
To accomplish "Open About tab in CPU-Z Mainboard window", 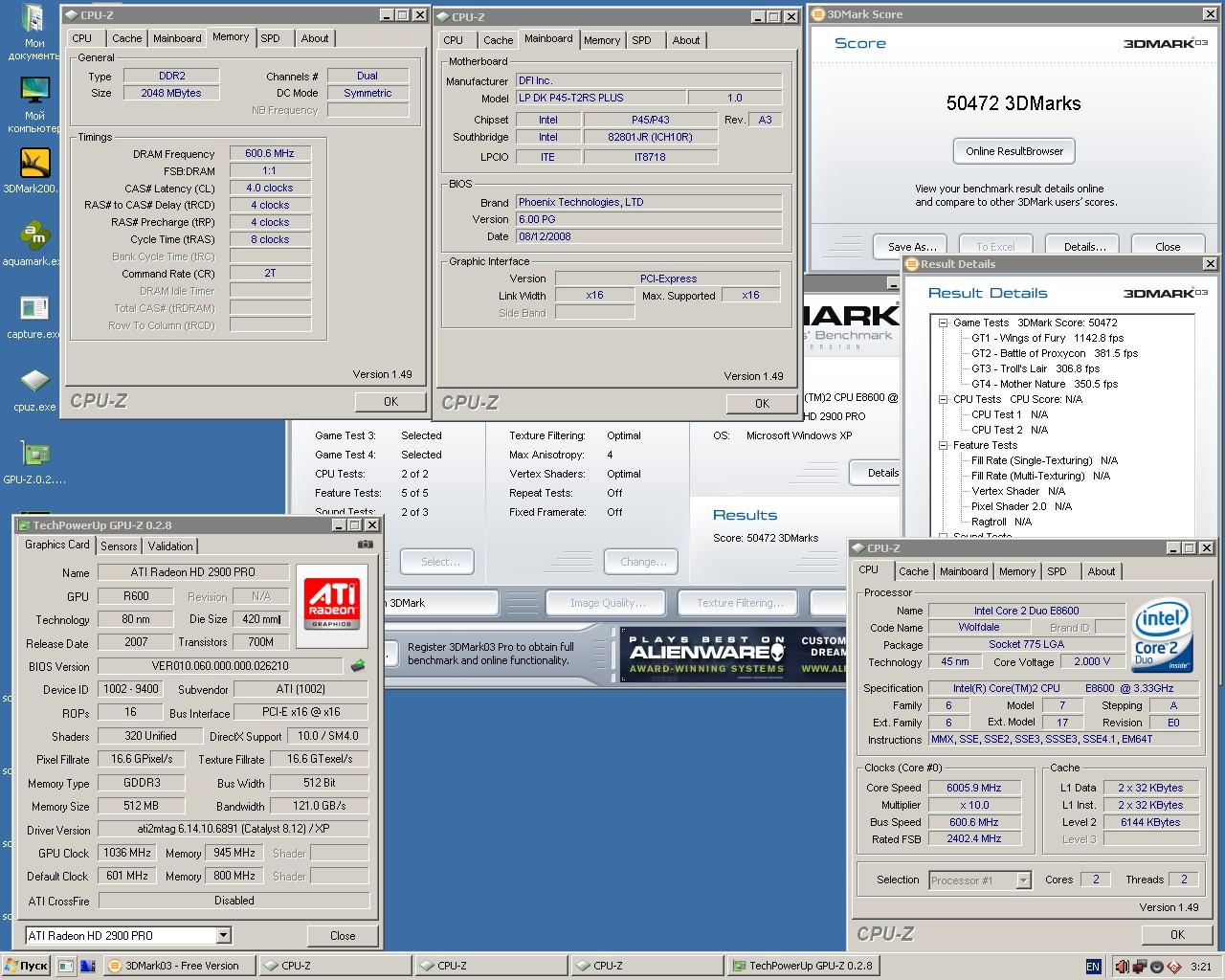I will click(x=686, y=40).
